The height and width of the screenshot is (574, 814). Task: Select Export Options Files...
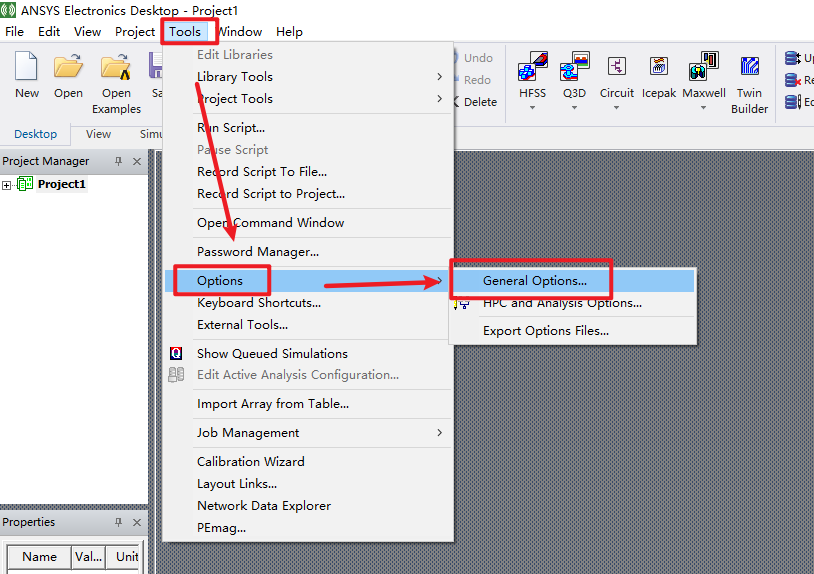tap(546, 331)
